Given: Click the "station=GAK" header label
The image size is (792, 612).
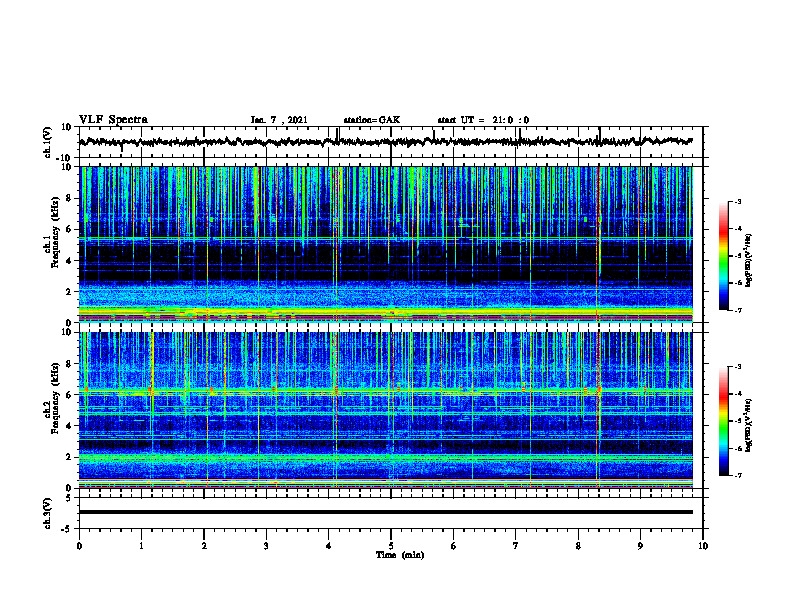Looking at the screenshot, I should (372, 120).
